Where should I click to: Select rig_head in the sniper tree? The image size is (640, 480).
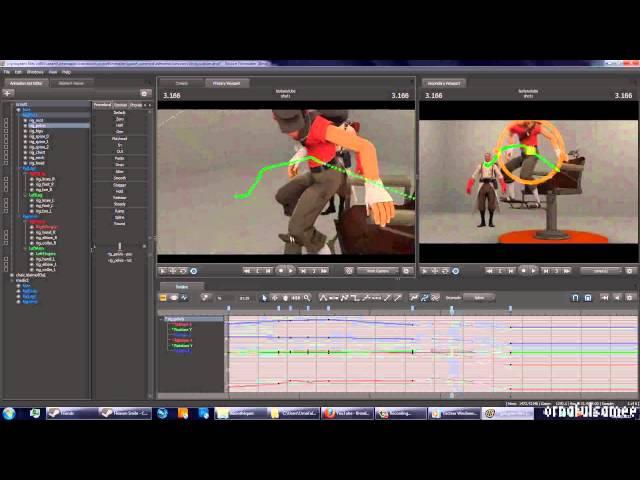click(37, 163)
